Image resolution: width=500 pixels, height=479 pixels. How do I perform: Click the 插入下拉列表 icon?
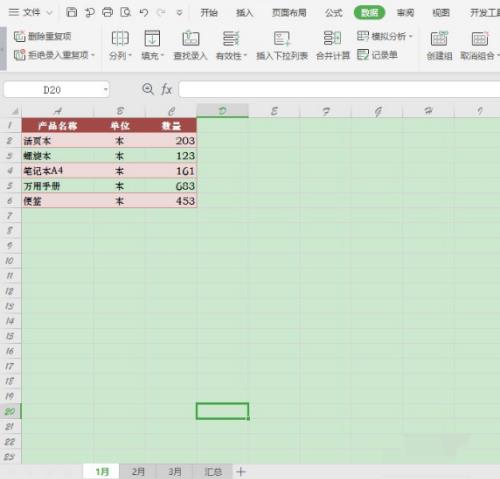282,38
